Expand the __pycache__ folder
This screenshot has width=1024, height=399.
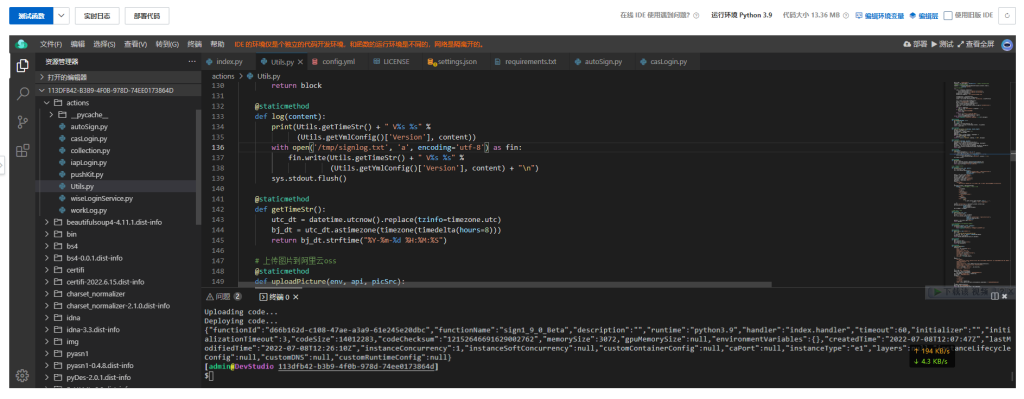[x=52, y=115]
